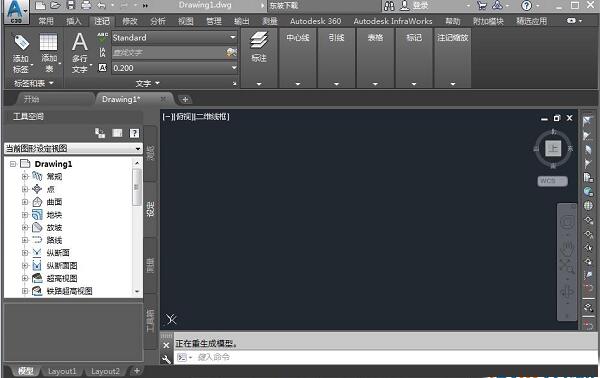Image resolution: width=600 pixels, height=378 pixels.
Task: Click the Open file folder icon
Action: [55, 5]
